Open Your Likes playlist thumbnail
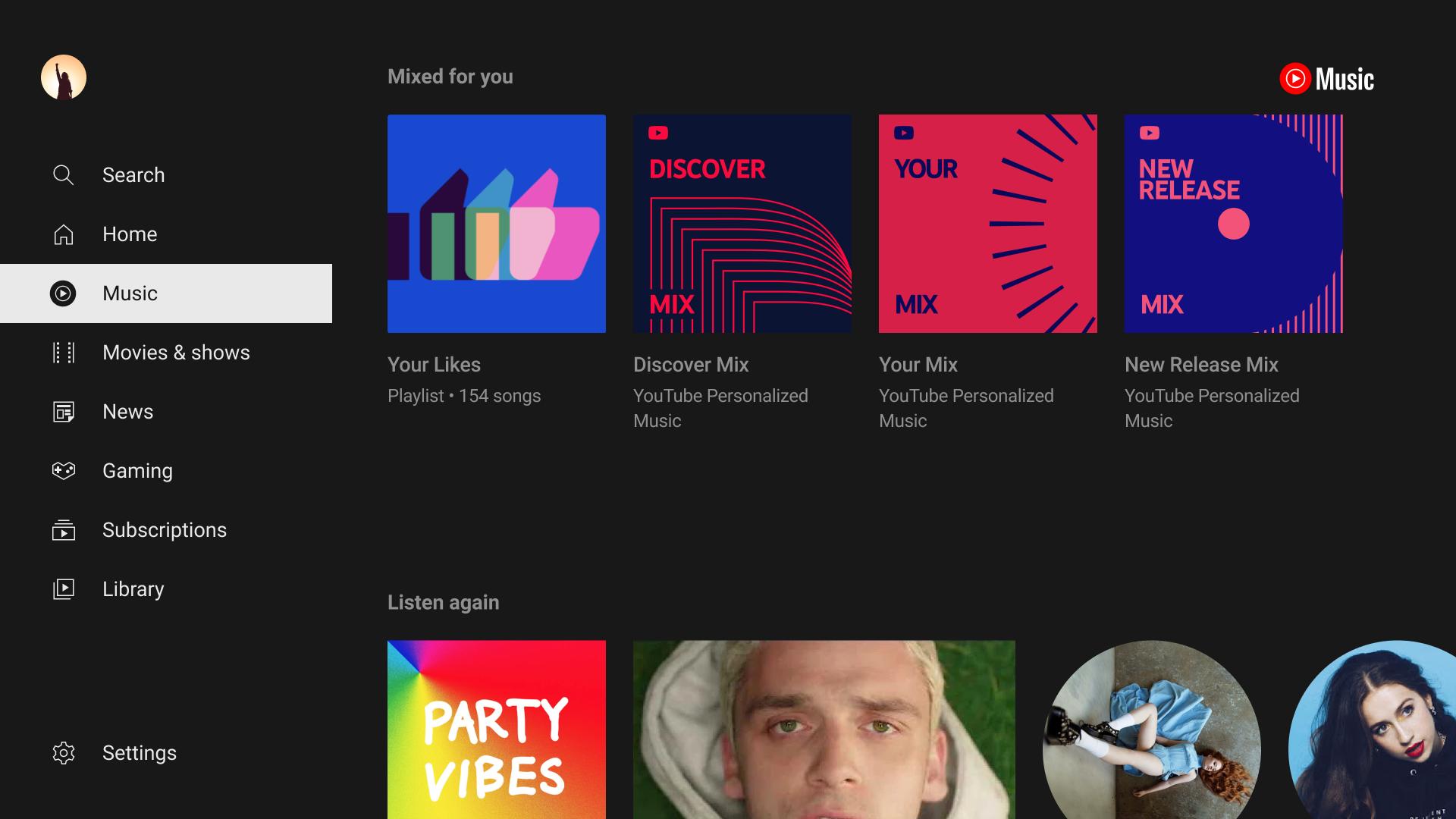 click(x=497, y=223)
